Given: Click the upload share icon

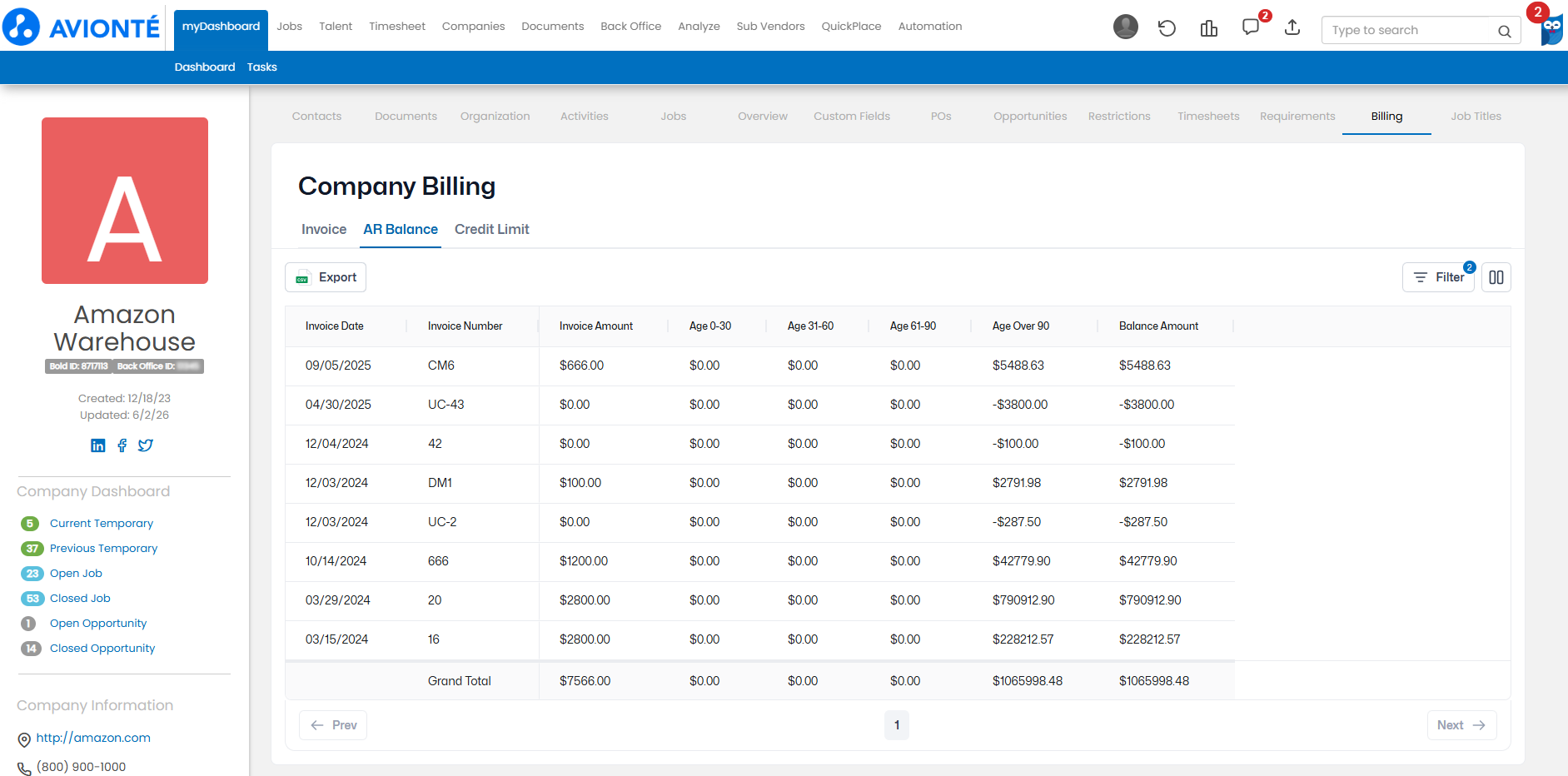Looking at the screenshot, I should coord(1292,27).
